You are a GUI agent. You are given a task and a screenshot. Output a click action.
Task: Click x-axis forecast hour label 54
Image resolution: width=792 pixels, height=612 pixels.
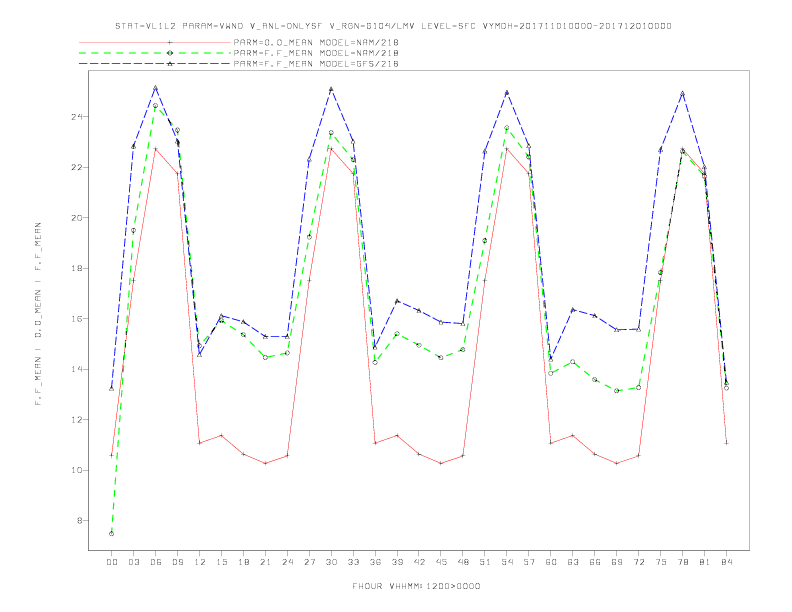[507, 562]
